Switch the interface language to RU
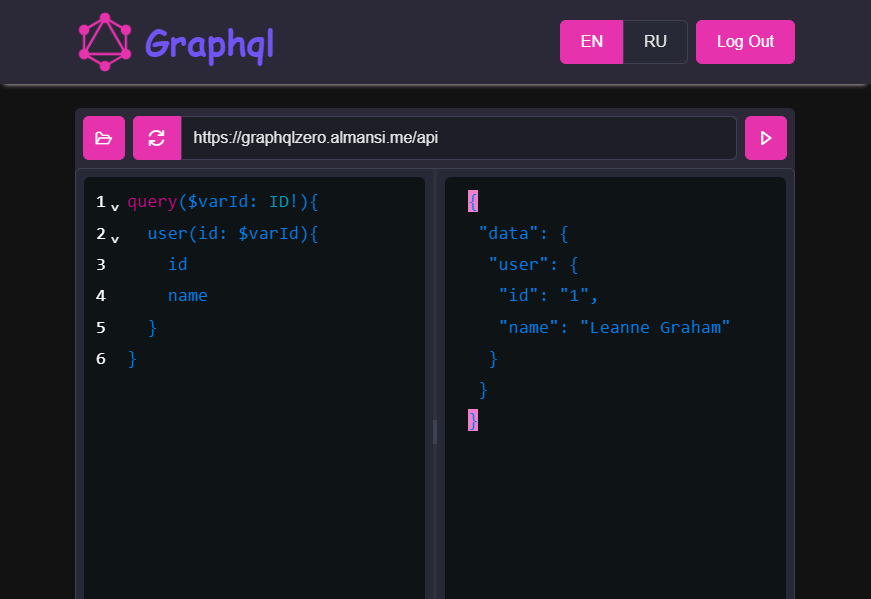The width and height of the screenshot is (871, 599). coord(655,41)
